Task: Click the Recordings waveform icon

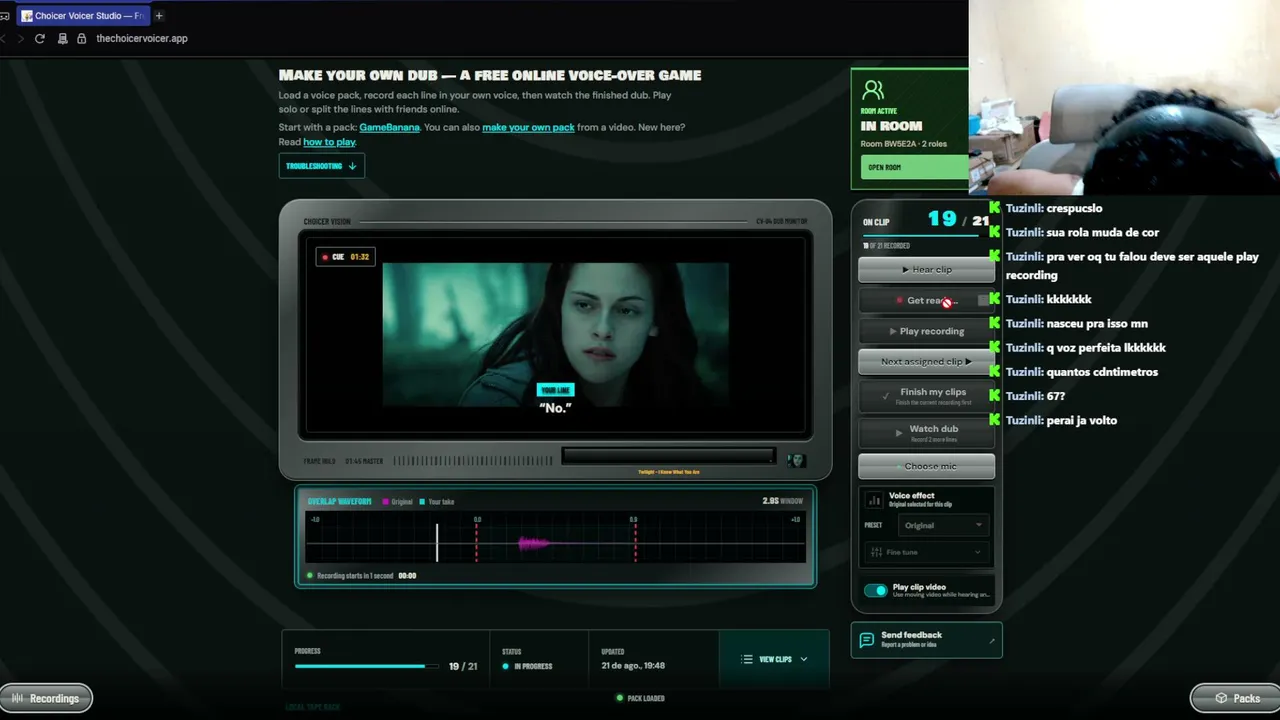Action: 17,698
